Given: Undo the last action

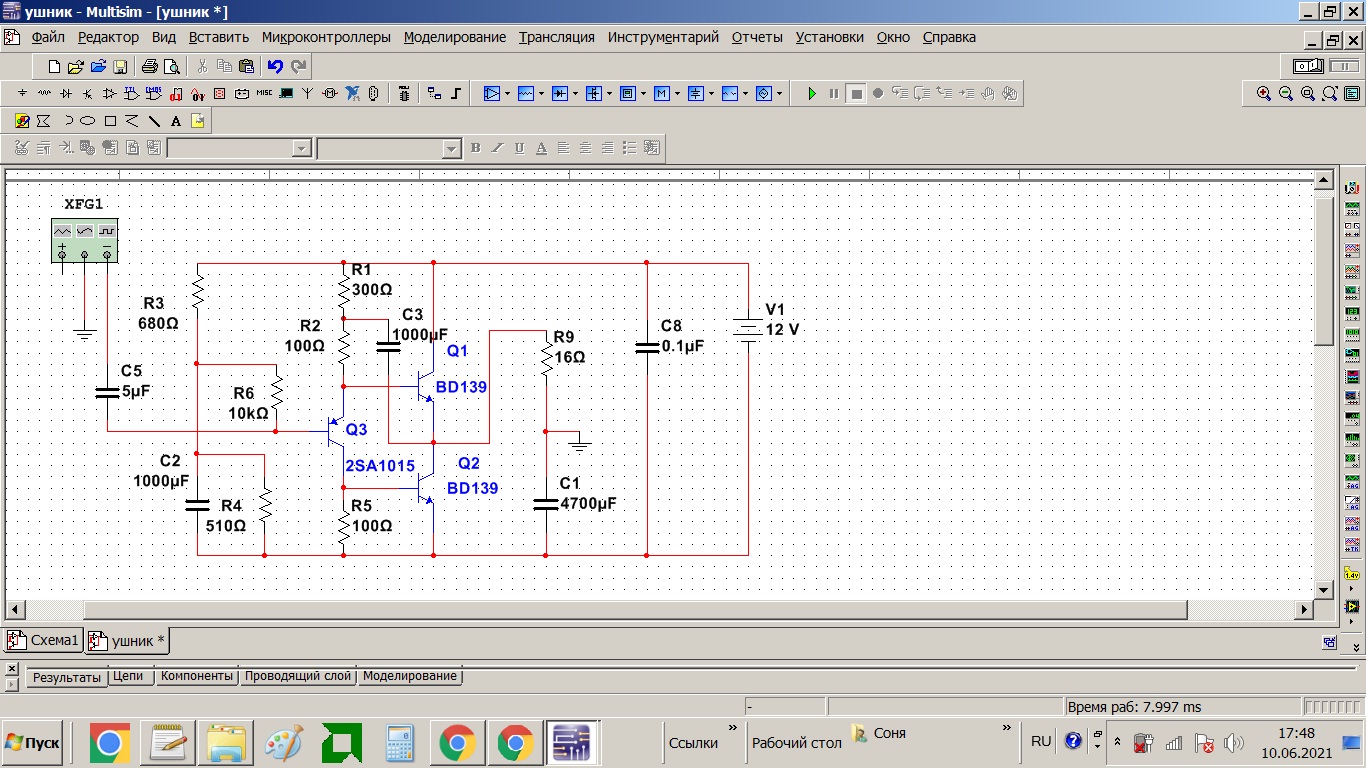Looking at the screenshot, I should coord(275,67).
